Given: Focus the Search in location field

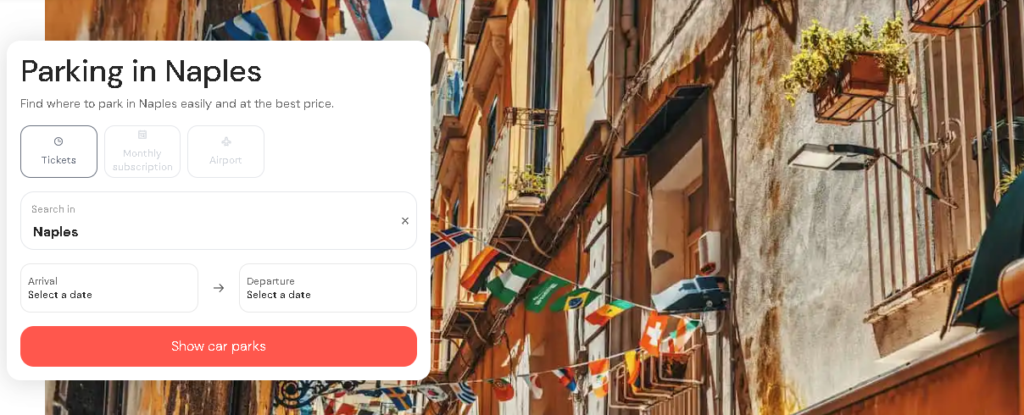Looking at the screenshot, I should pos(218,221).
